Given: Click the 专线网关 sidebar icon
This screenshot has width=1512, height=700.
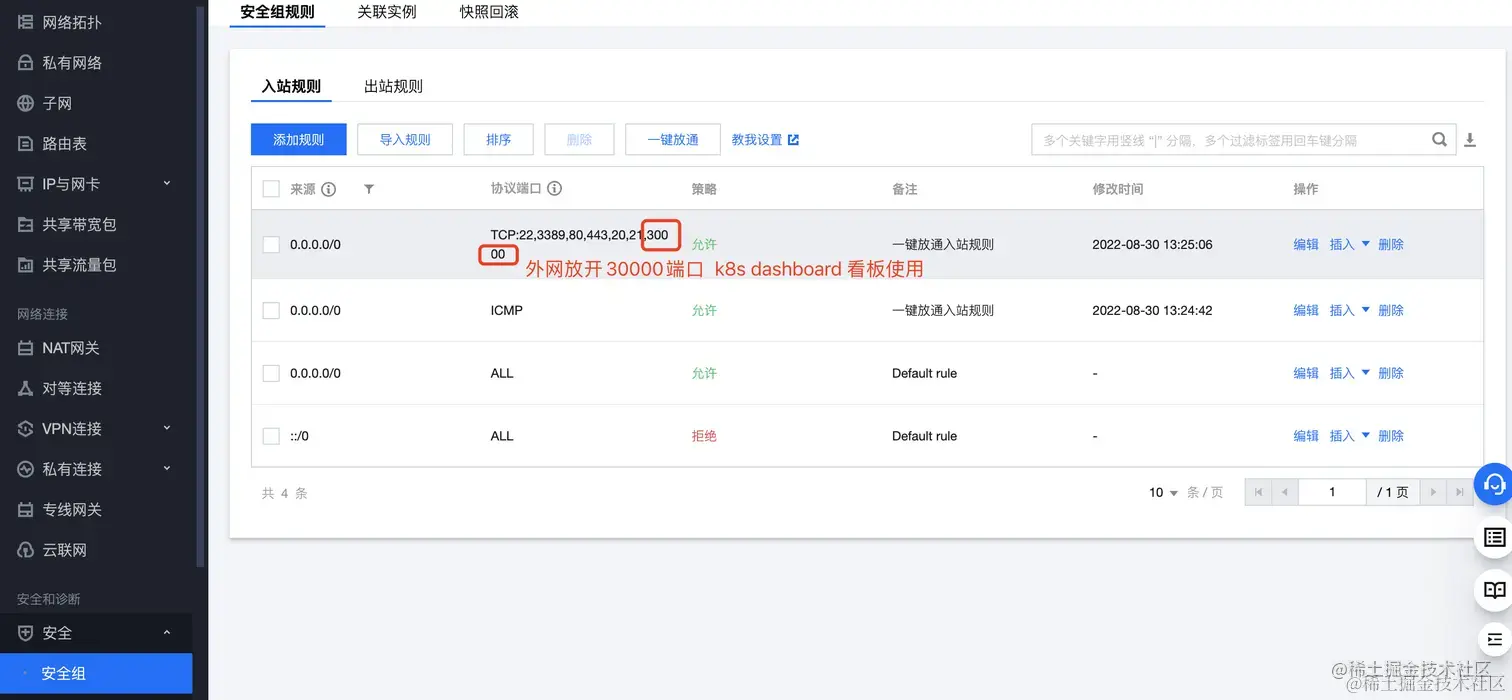Looking at the screenshot, I should (x=26, y=510).
